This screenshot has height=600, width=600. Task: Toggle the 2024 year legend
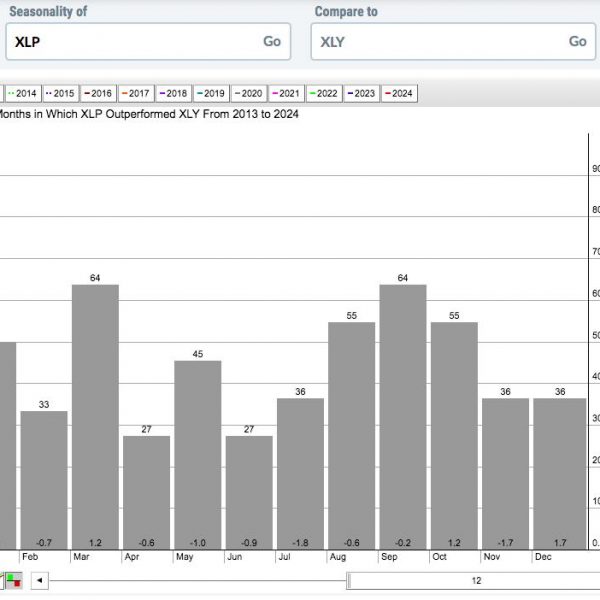click(x=399, y=93)
